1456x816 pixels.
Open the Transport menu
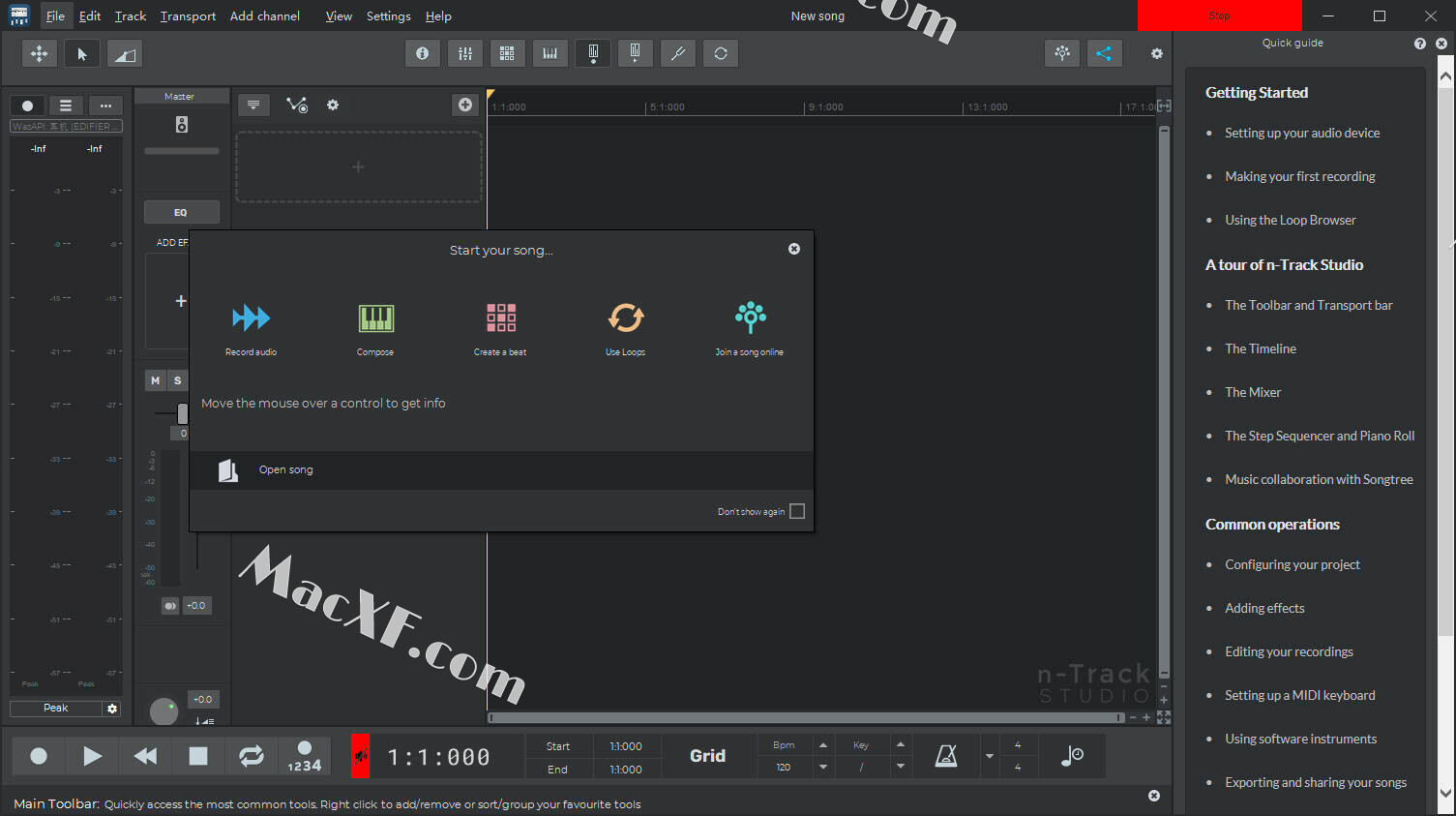(x=188, y=16)
